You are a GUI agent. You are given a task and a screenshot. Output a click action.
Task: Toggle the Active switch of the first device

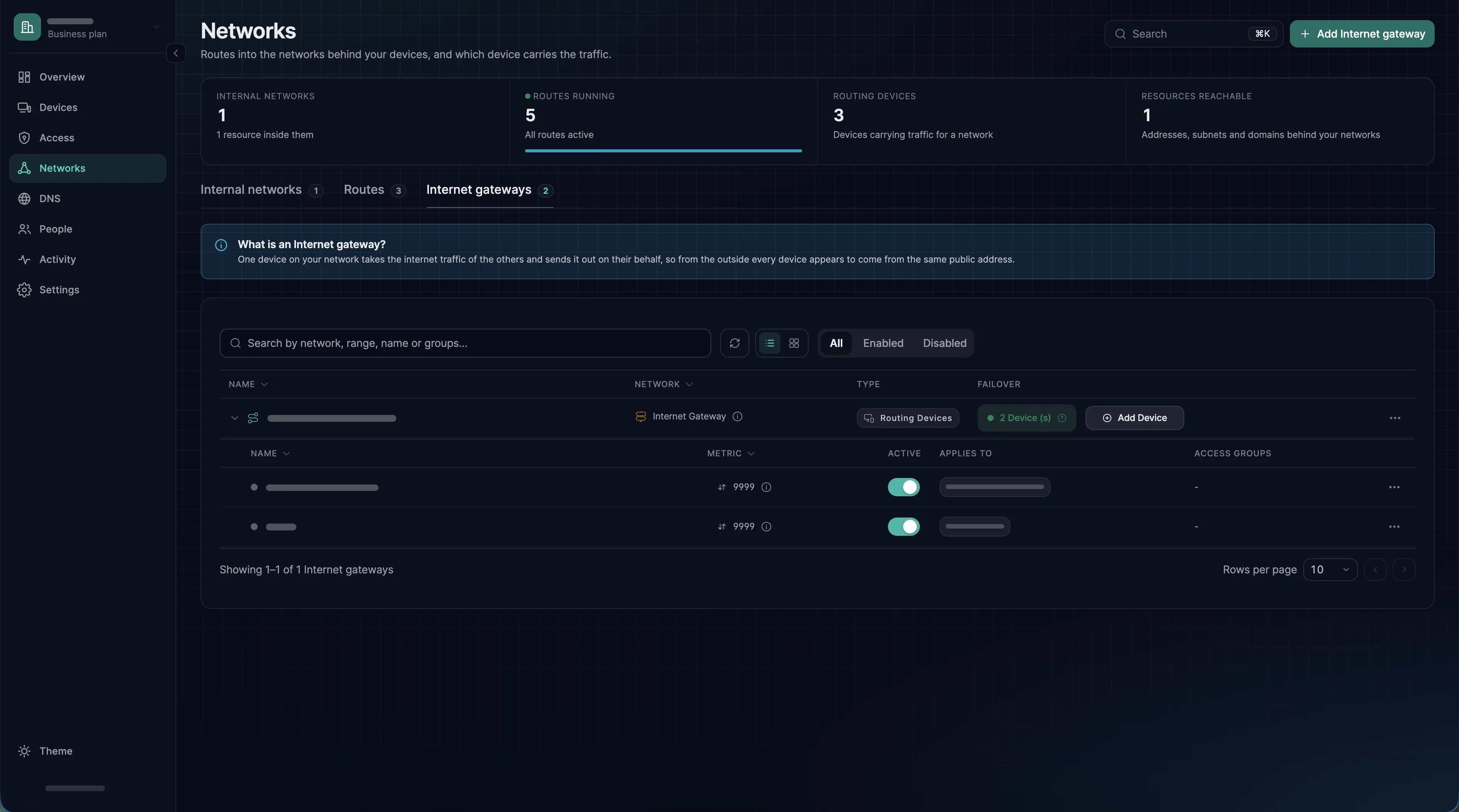tap(904, 487)
